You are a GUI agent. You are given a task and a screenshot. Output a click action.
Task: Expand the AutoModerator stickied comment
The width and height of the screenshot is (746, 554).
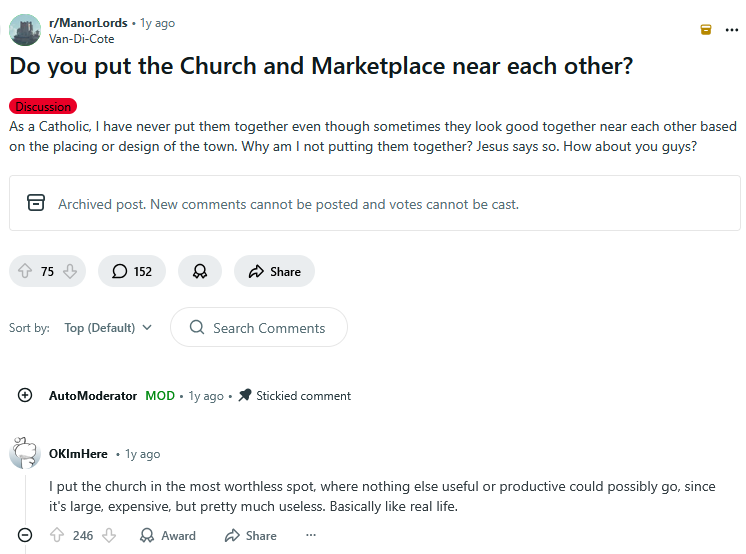click(25, 395)
